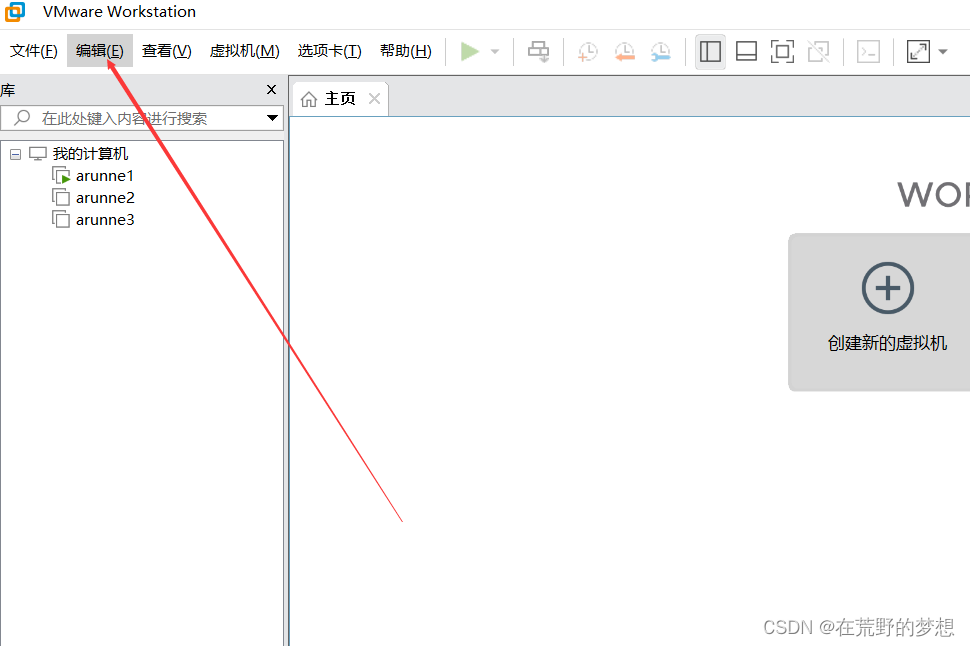Click the stretch guest display icon
970x646 pixels.
[918, 51]
